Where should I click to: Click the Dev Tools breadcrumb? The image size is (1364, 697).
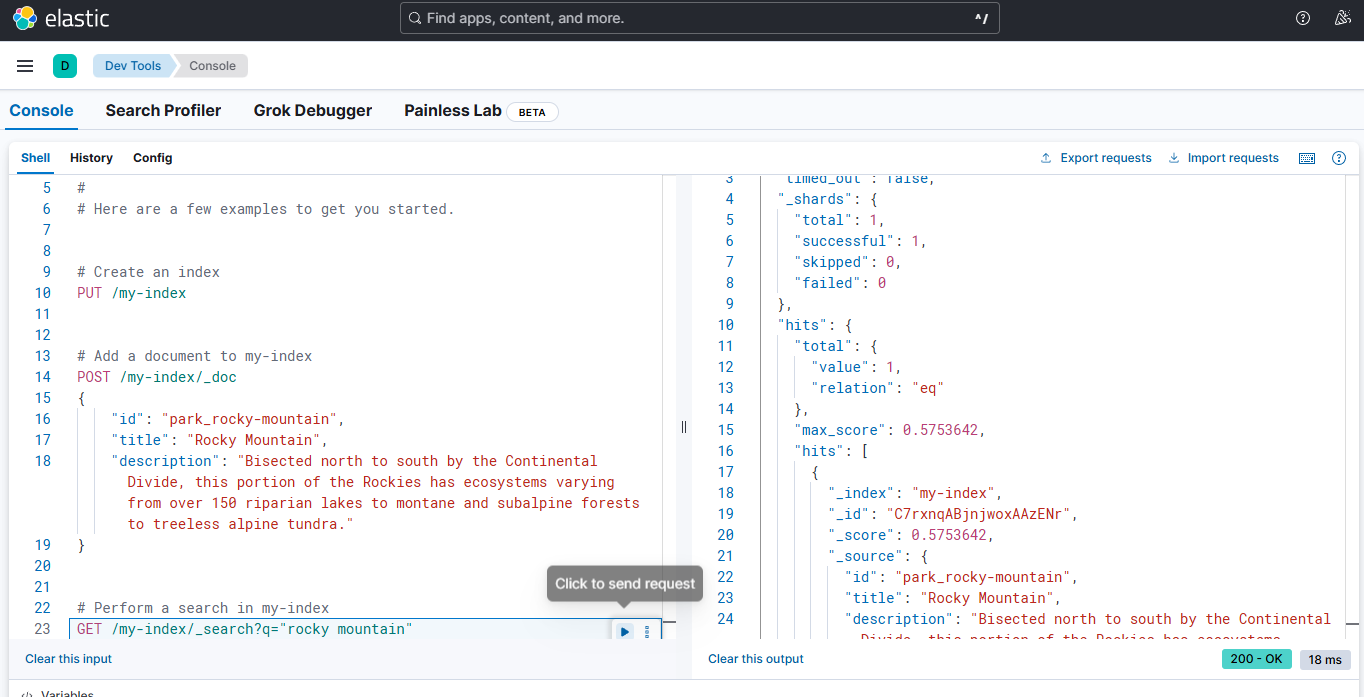(x=133, y=66)
